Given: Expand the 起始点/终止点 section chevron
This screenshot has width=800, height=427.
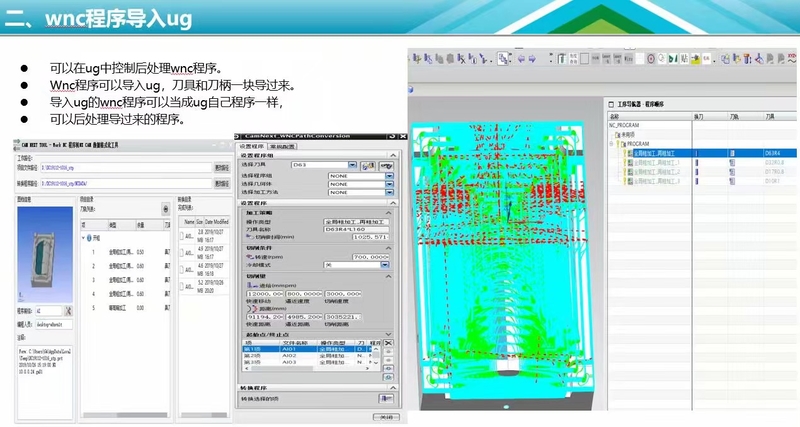Looking at the screenshot, I should tap(389, 335).
